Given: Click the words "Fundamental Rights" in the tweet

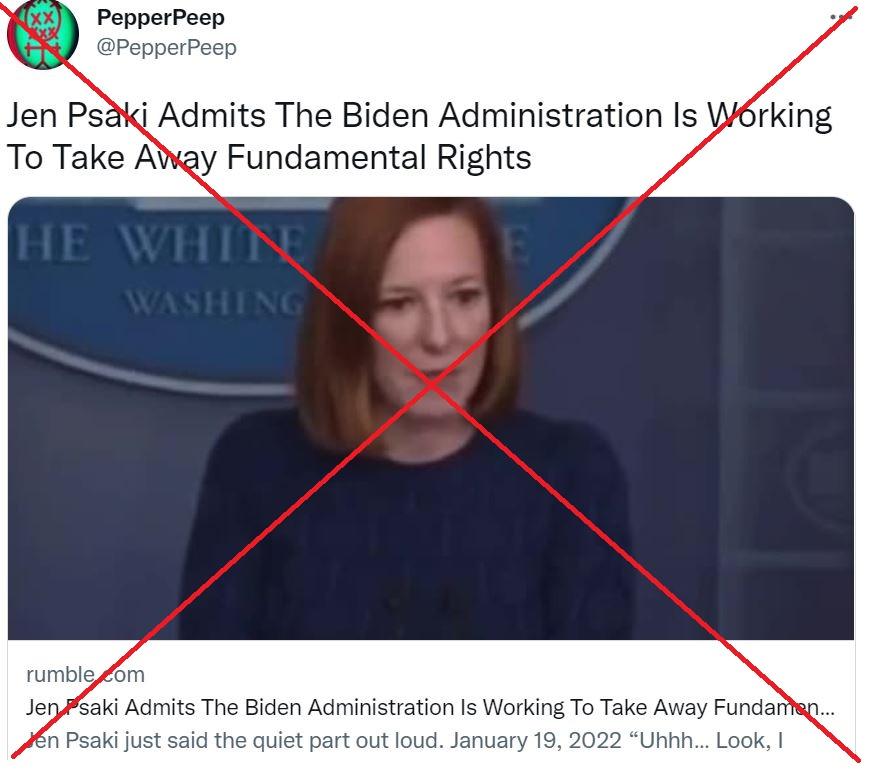Looking at the screenshot, I should pos(379,157).
